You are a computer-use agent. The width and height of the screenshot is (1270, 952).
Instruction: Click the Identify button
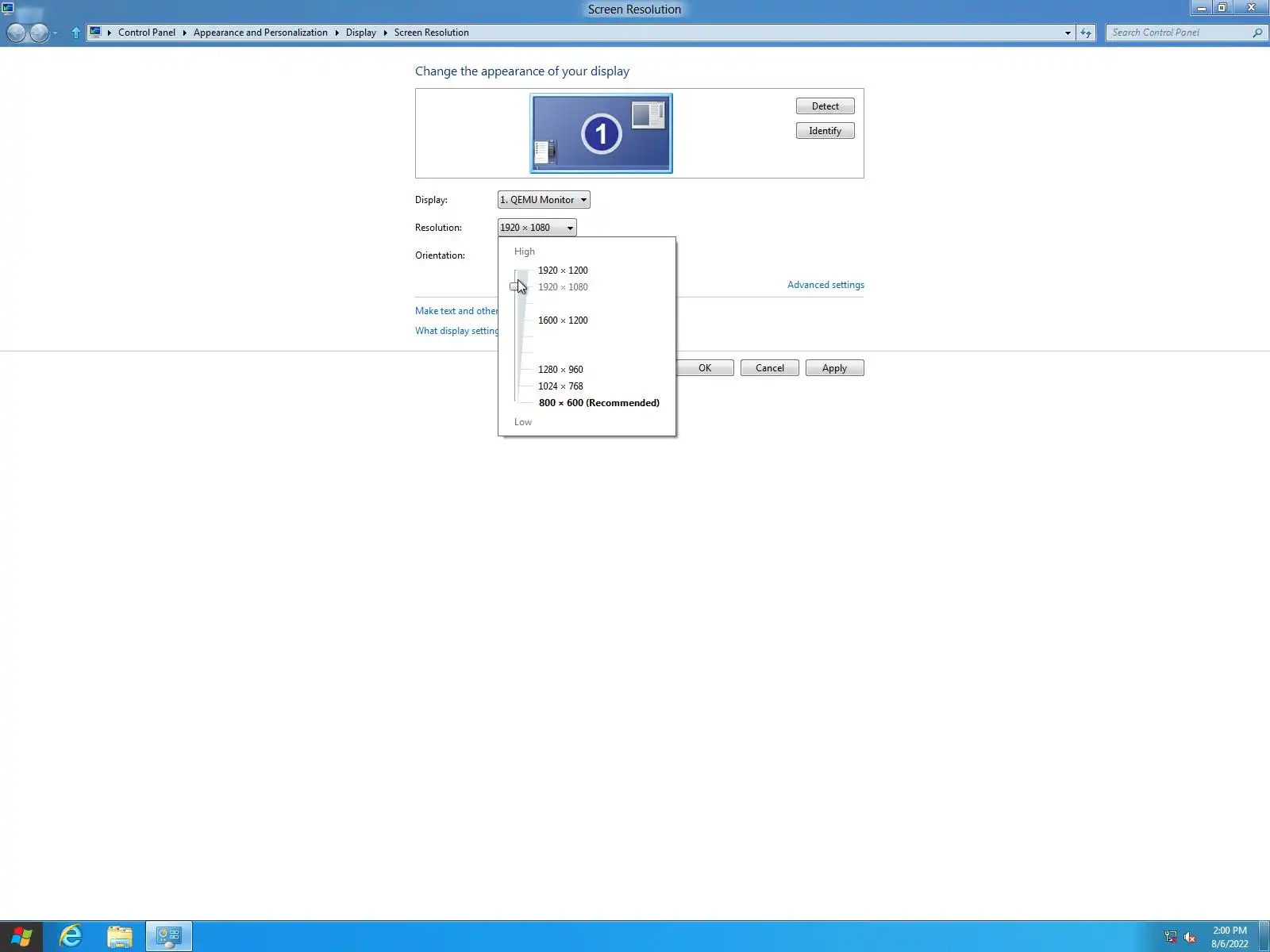coord(825,131)
